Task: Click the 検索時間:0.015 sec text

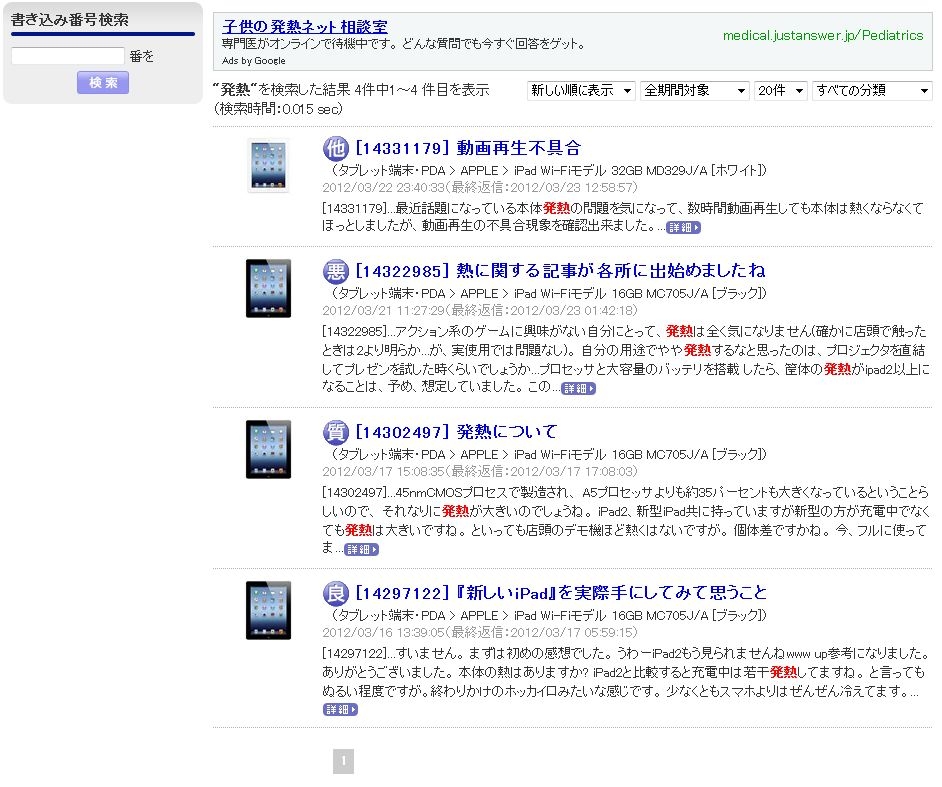Action: coord(278,109)
